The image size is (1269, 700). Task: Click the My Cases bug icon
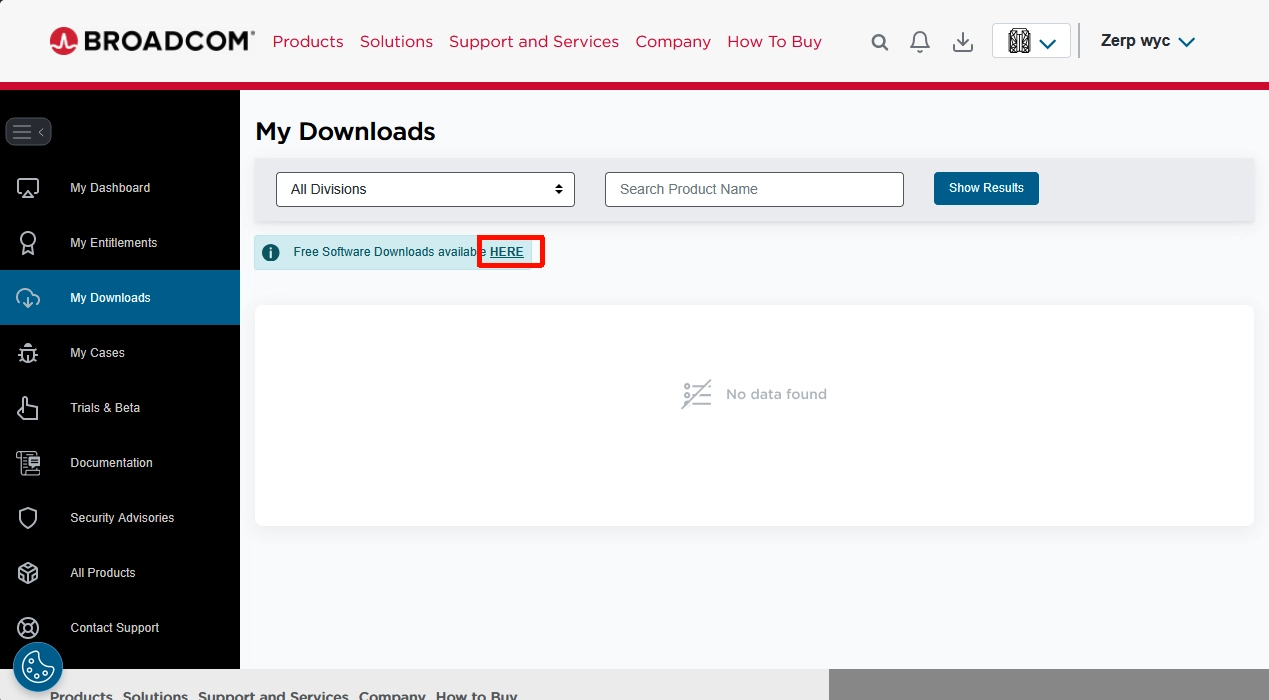click(x=28, y=353)
